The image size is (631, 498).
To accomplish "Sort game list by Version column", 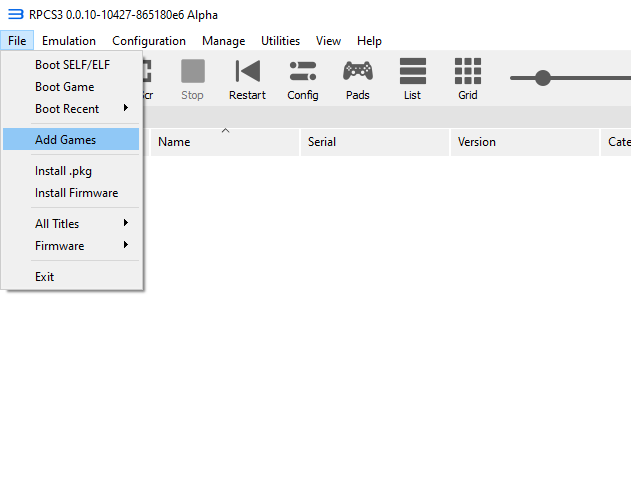I will point(525,142).
